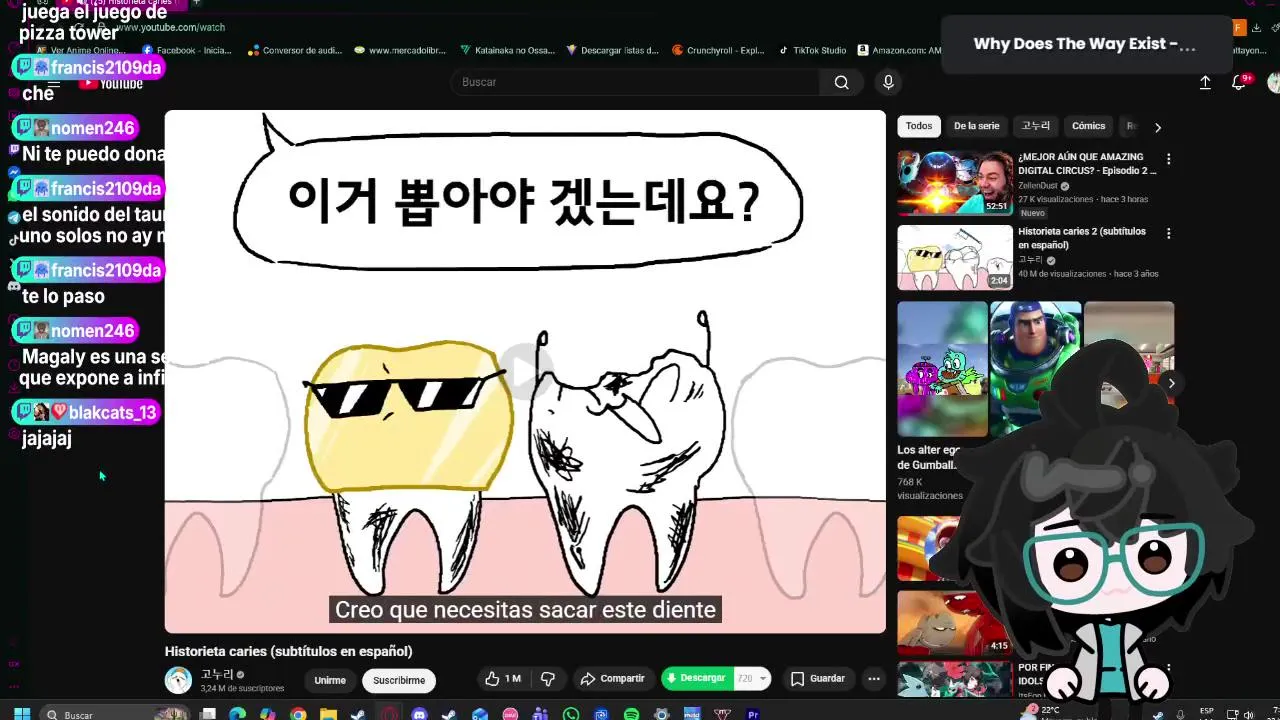The height and width of the screenshot is (720, 1280).
Task: Click the YouTube logo to go home
Action: click(111, 84)
